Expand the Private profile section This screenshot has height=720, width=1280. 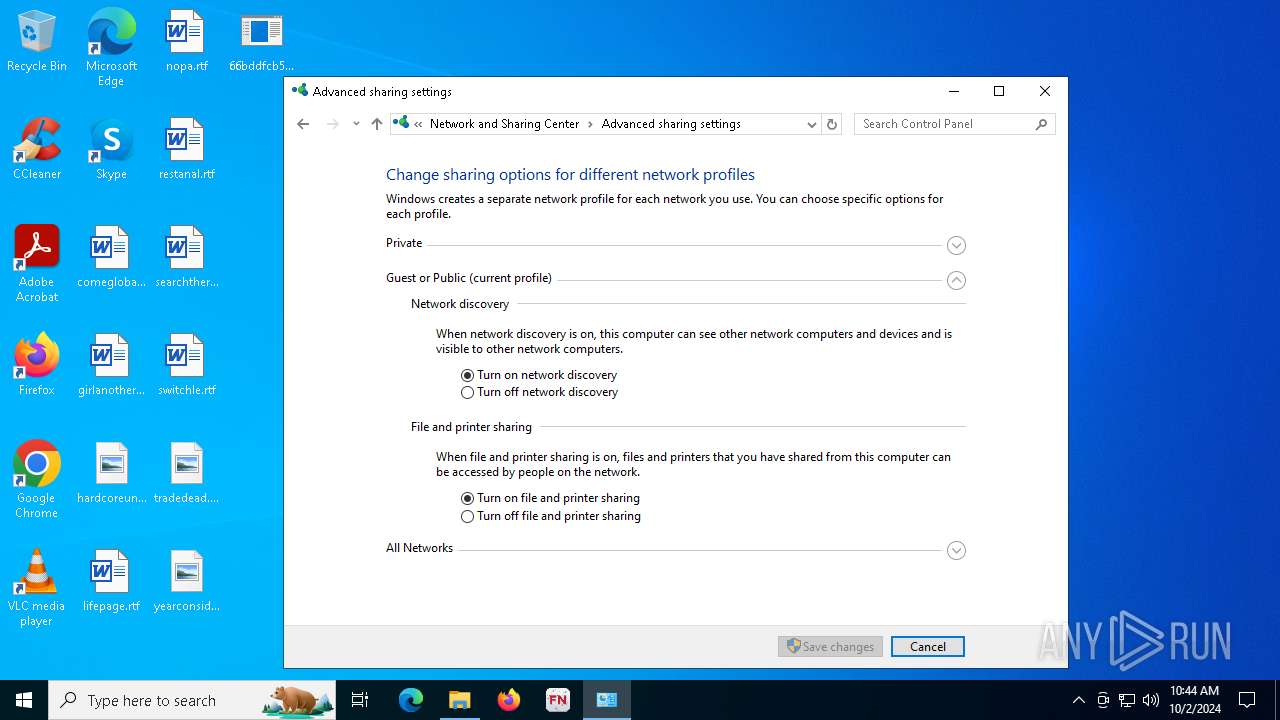pyautogui.click(x=956, y=245)
